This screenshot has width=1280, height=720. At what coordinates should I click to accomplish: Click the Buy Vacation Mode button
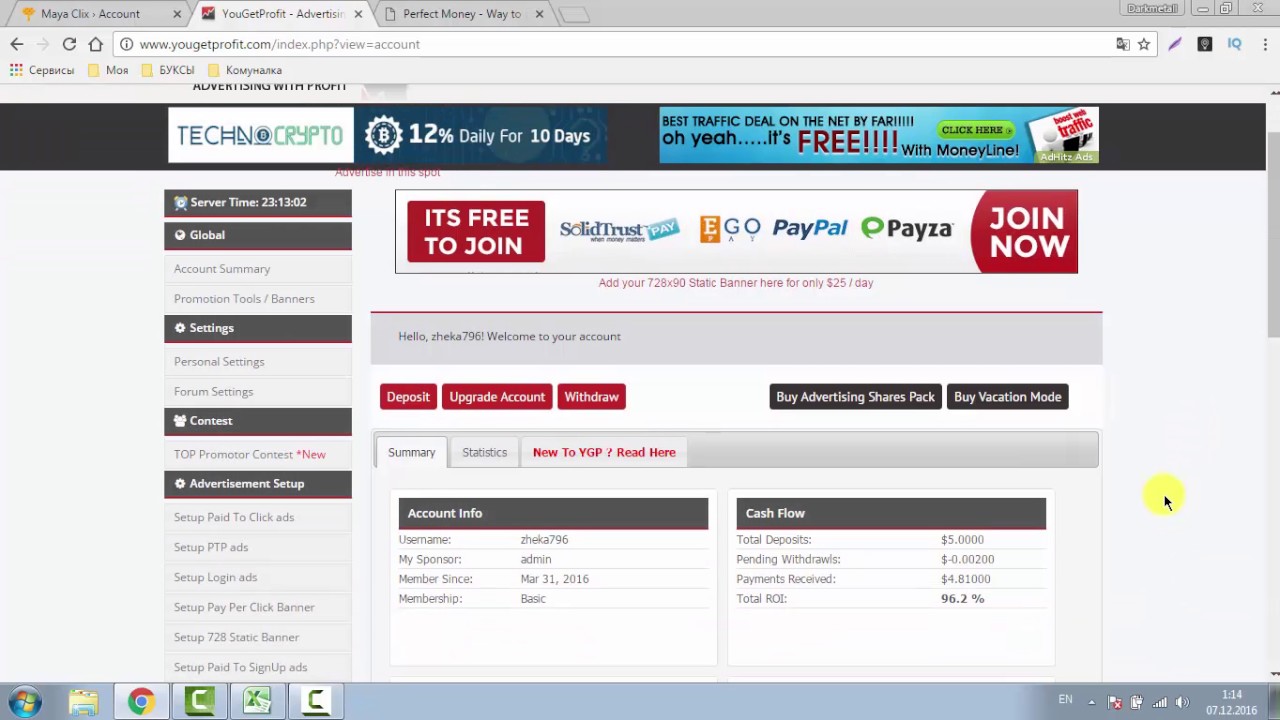click(1007, 397)
